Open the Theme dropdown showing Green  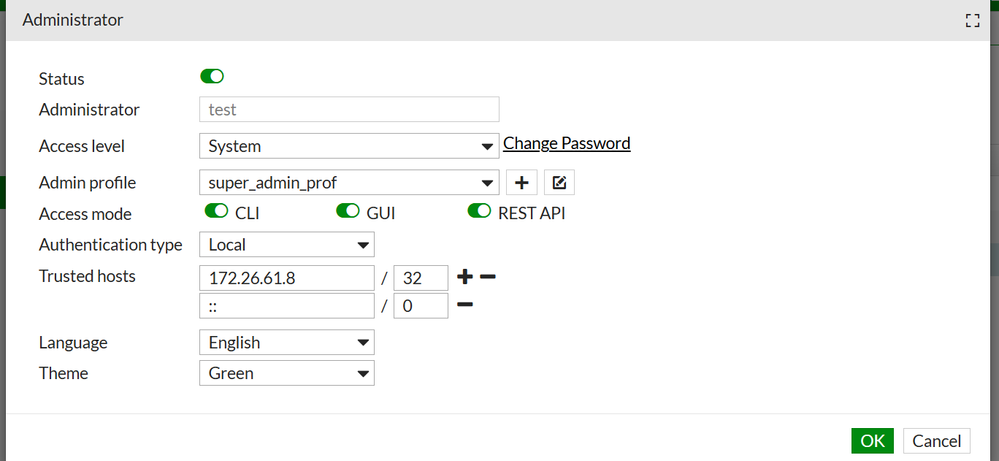286,373
